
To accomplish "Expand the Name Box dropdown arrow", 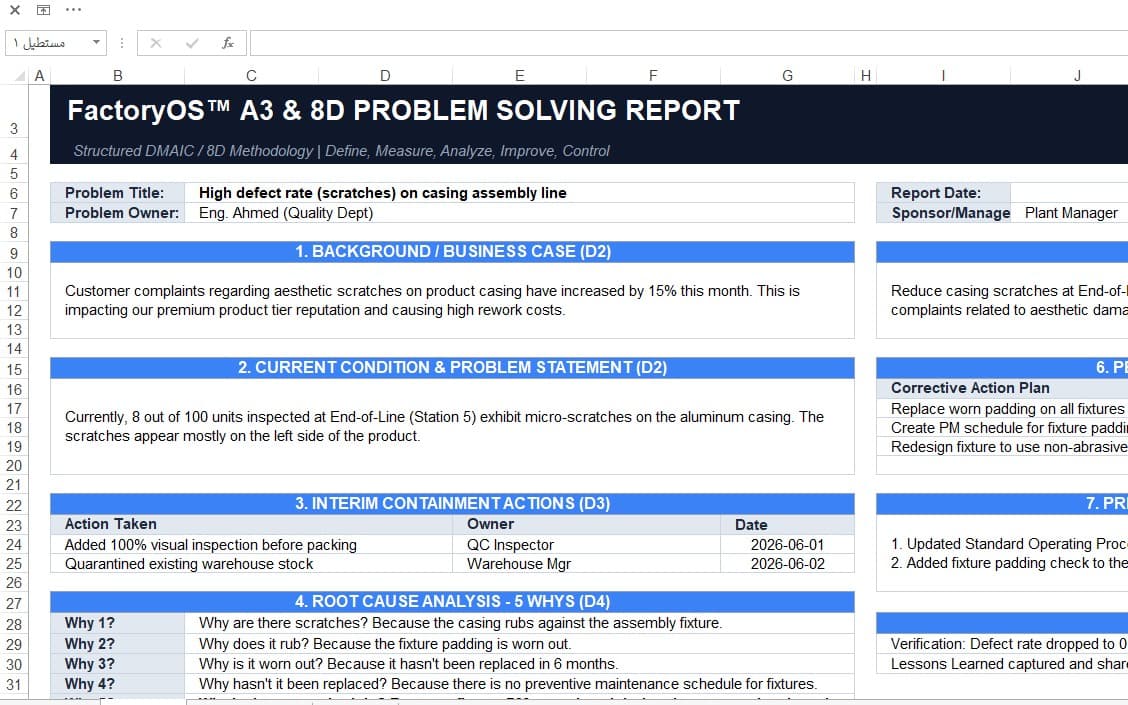I will point(96,42).
